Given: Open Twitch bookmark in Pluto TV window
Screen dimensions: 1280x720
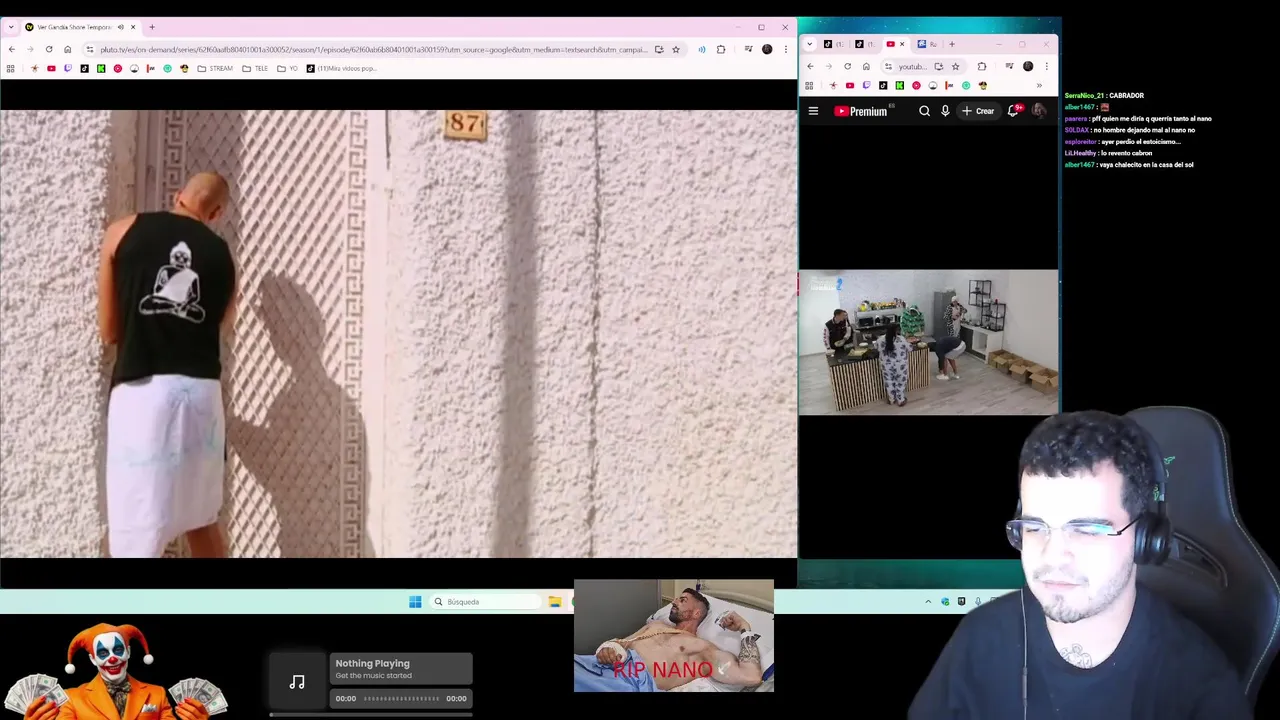Looking at the screenshot, I should click(x=68, y=69).
